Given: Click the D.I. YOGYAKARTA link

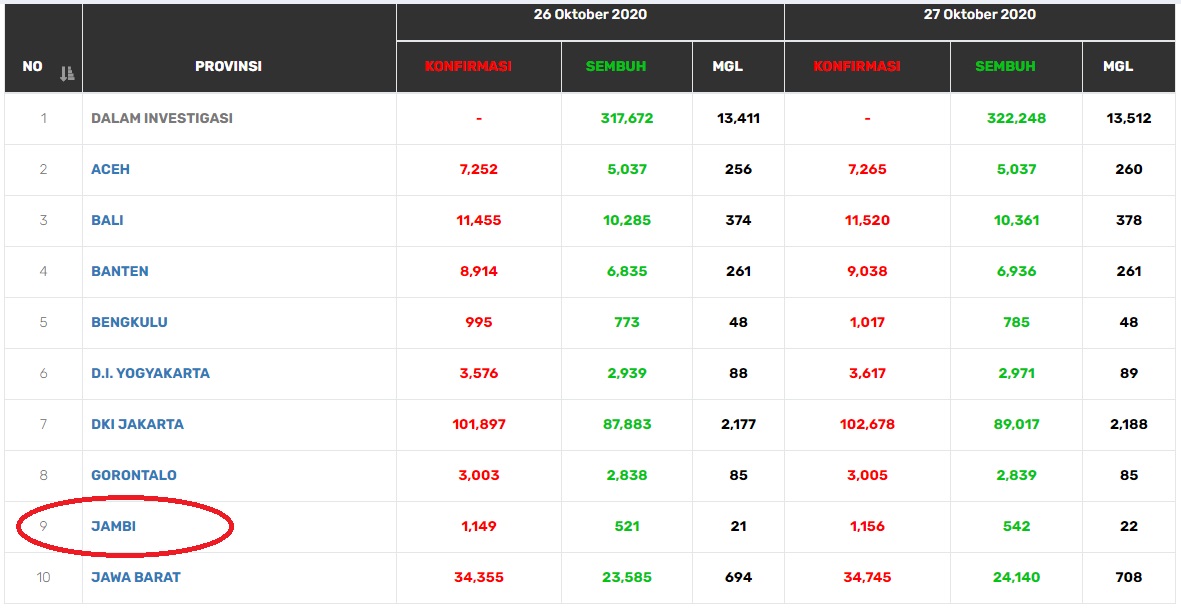Looking at the screenshot, I should [150, 373].
